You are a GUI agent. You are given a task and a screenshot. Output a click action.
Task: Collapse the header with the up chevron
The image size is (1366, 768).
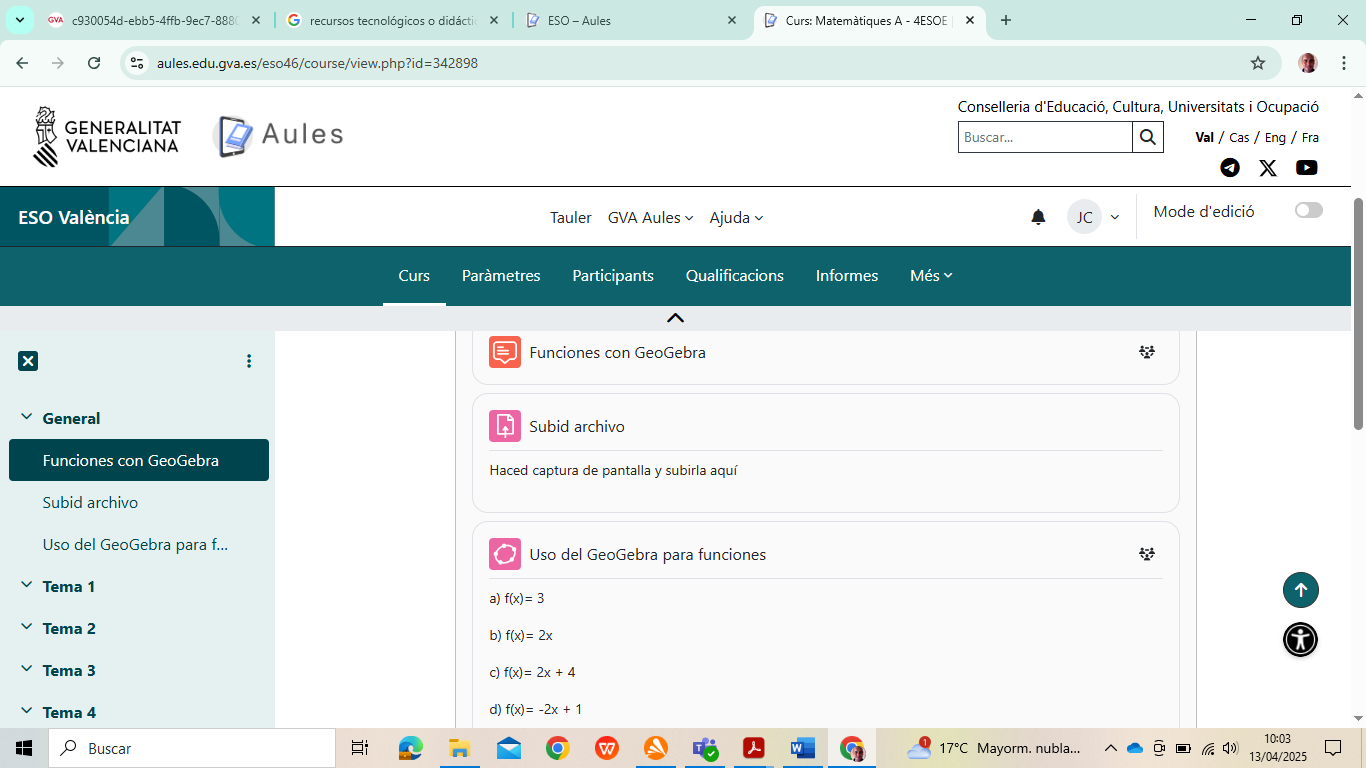pos(675,318)
